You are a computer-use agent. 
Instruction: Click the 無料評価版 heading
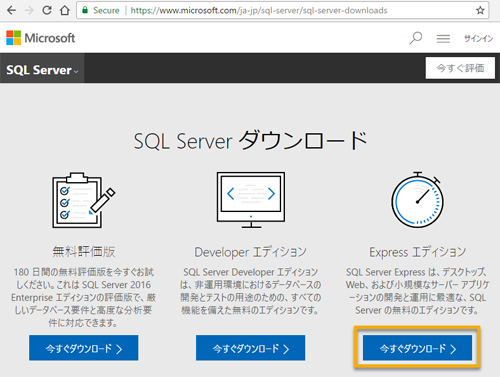click(84, 252)
